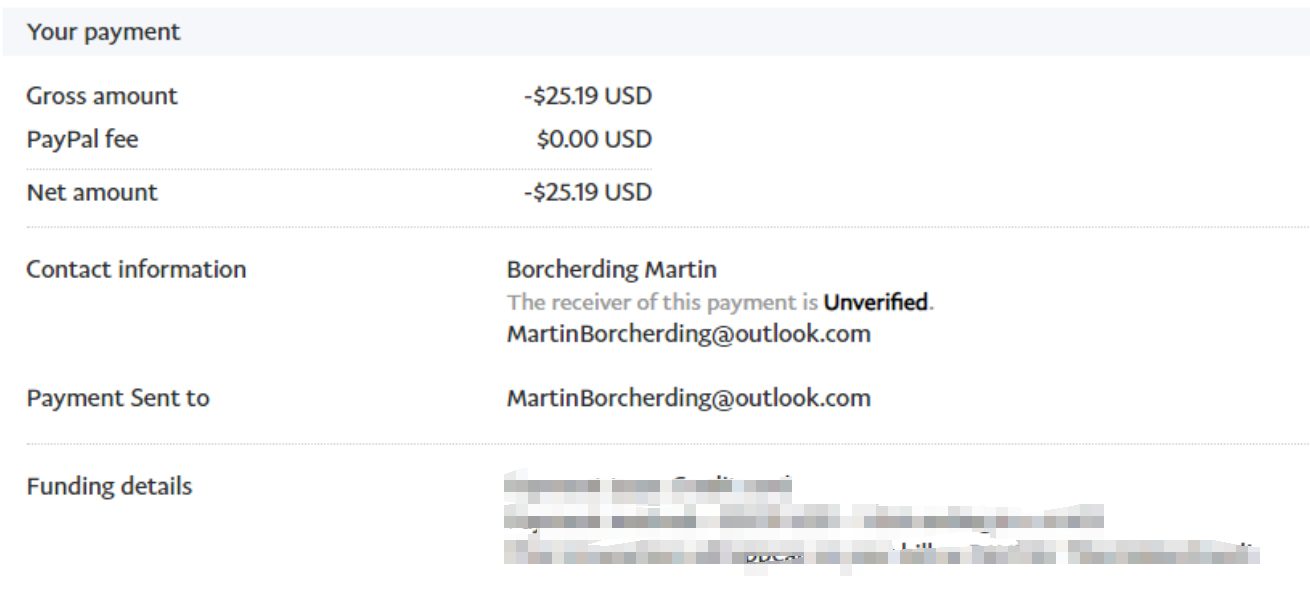This screenshot has width=1310, height=604.
Task: Click the "Your payment" section header
Action: [x=104, y=32]
